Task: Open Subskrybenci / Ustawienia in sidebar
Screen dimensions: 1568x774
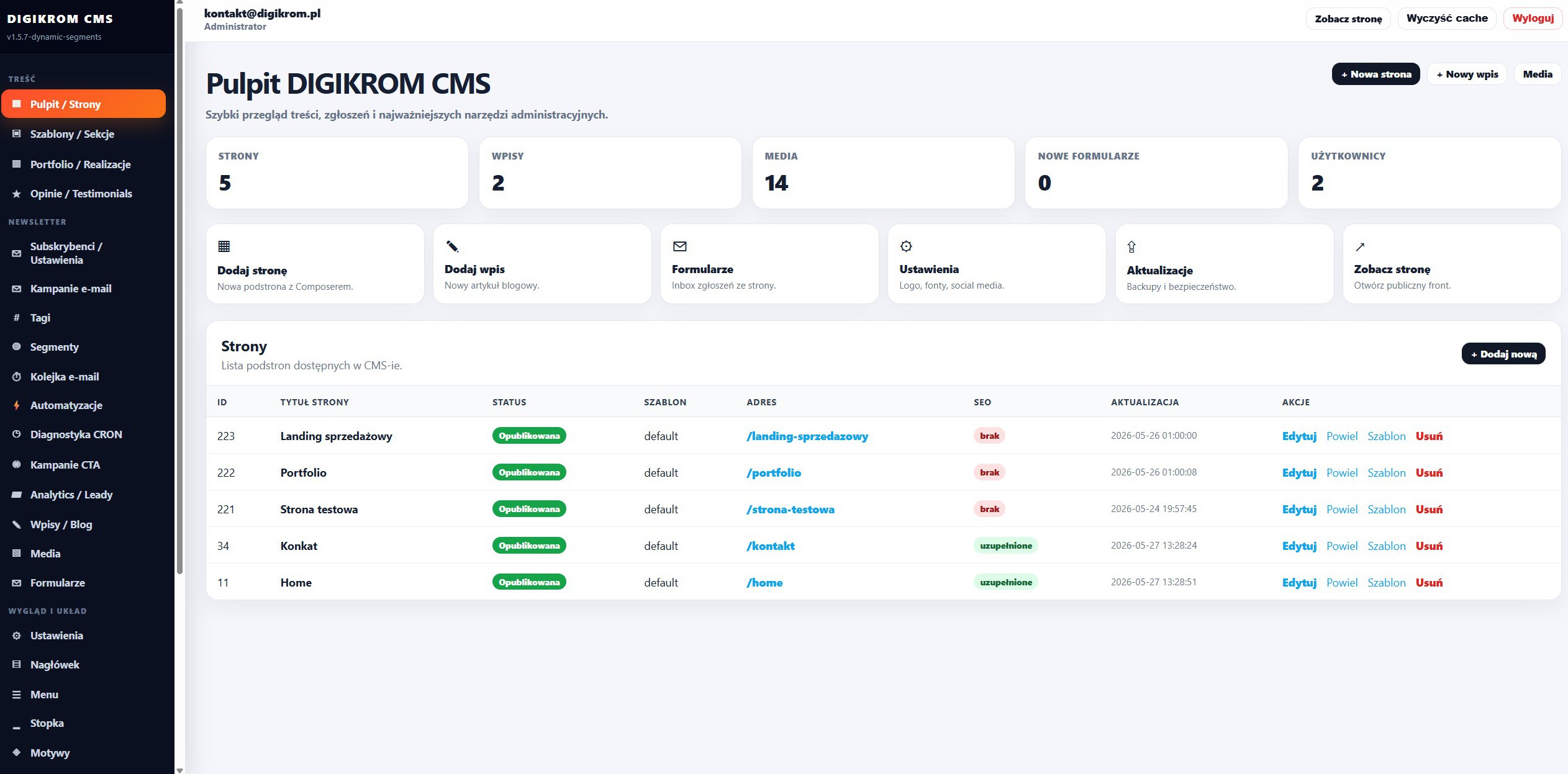Action: (84, 253)
